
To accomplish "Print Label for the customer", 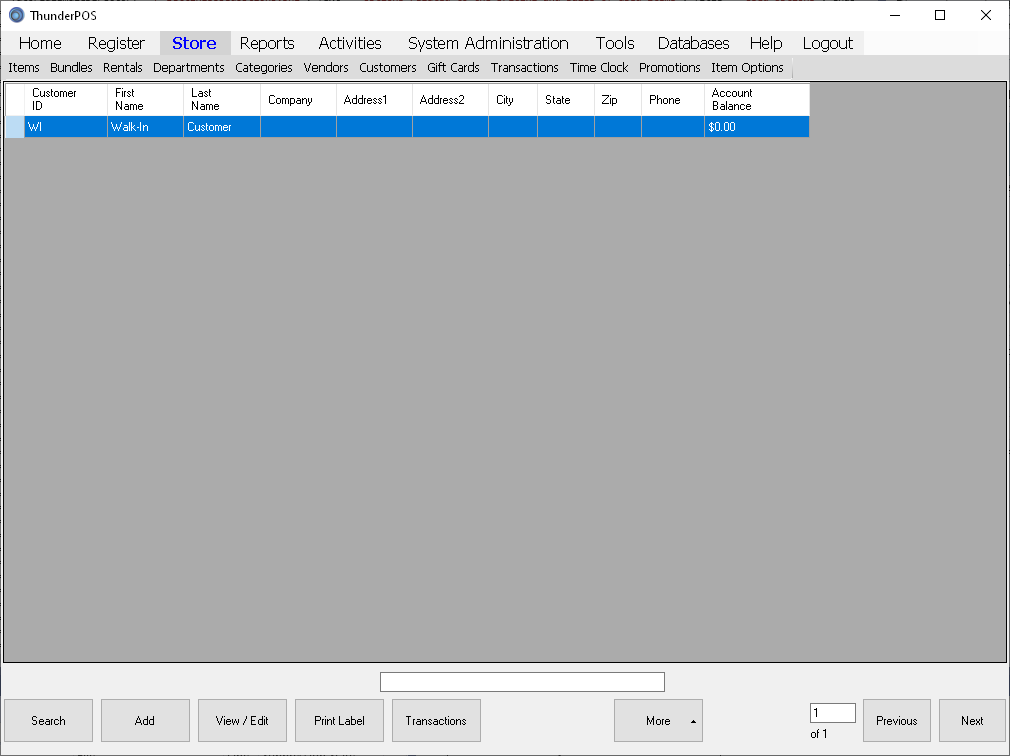I will (x=339, y=720).
